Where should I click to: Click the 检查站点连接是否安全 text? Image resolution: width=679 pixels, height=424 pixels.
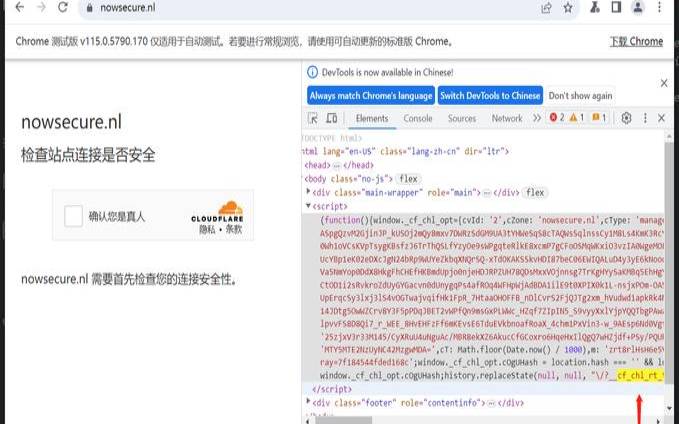(88, 155)
